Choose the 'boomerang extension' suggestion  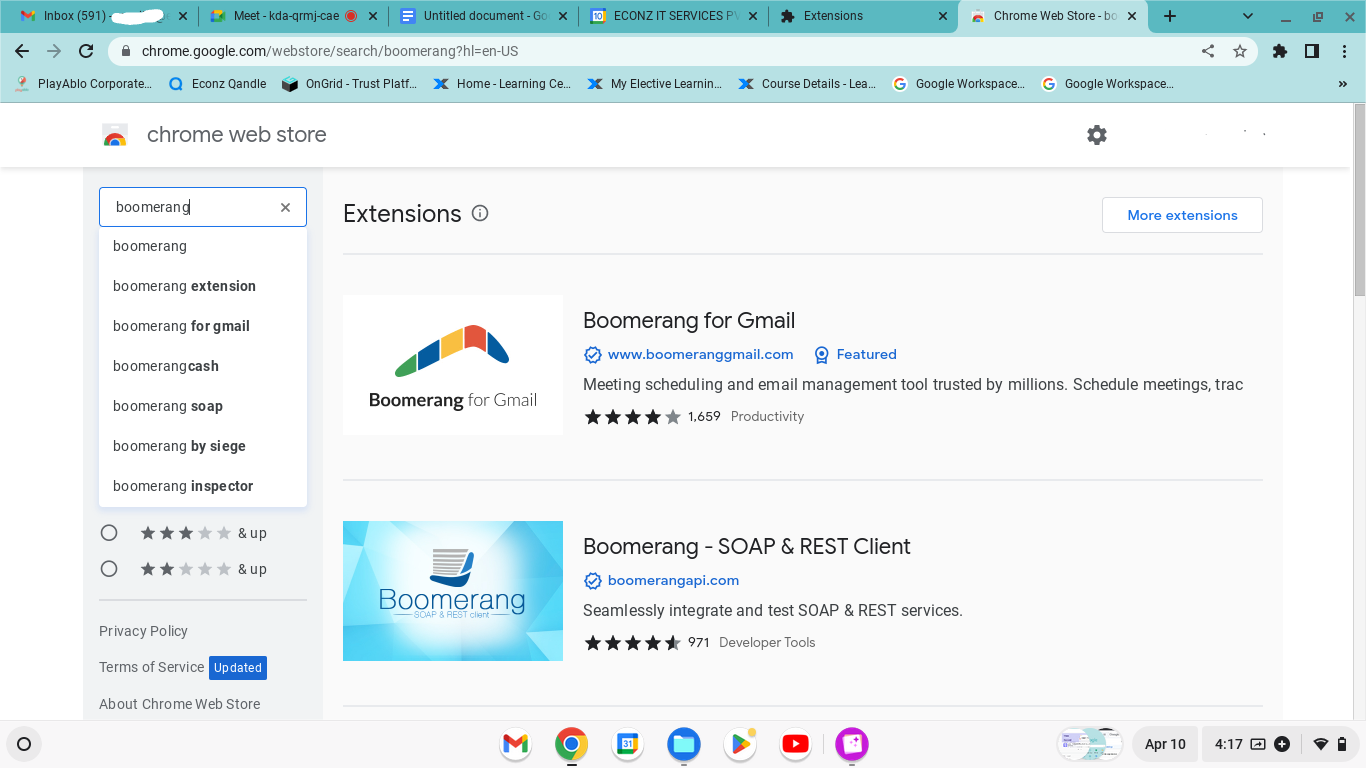pos(203,286)
